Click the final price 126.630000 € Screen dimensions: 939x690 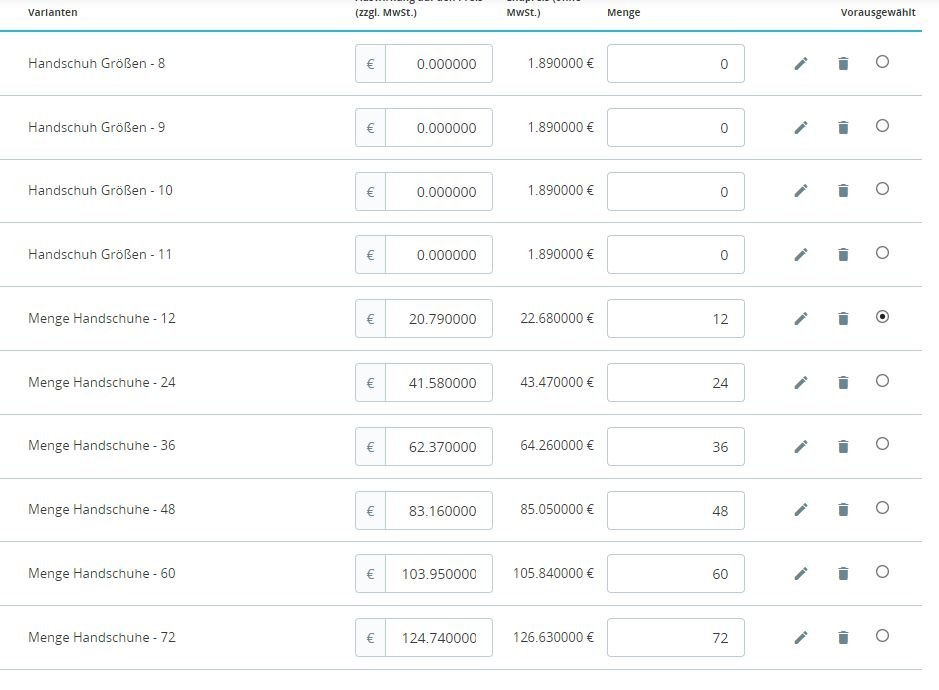click(x=553, y=637)
